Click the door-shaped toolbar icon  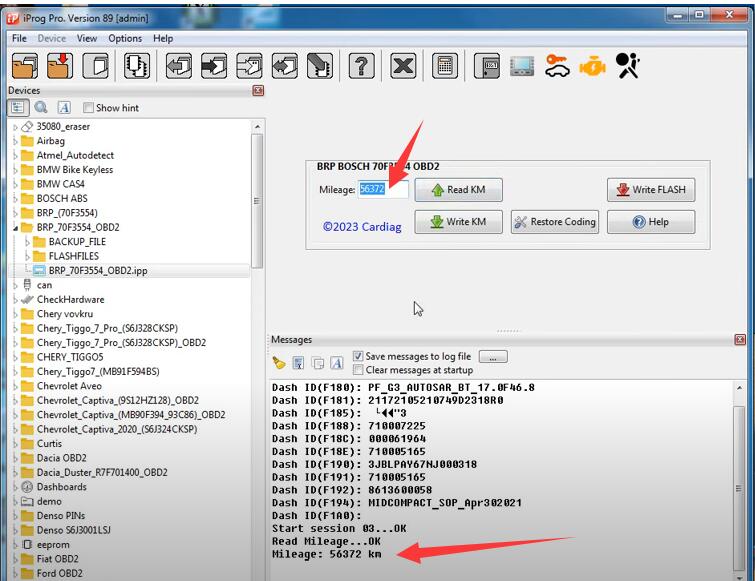(x=487, y=66)
